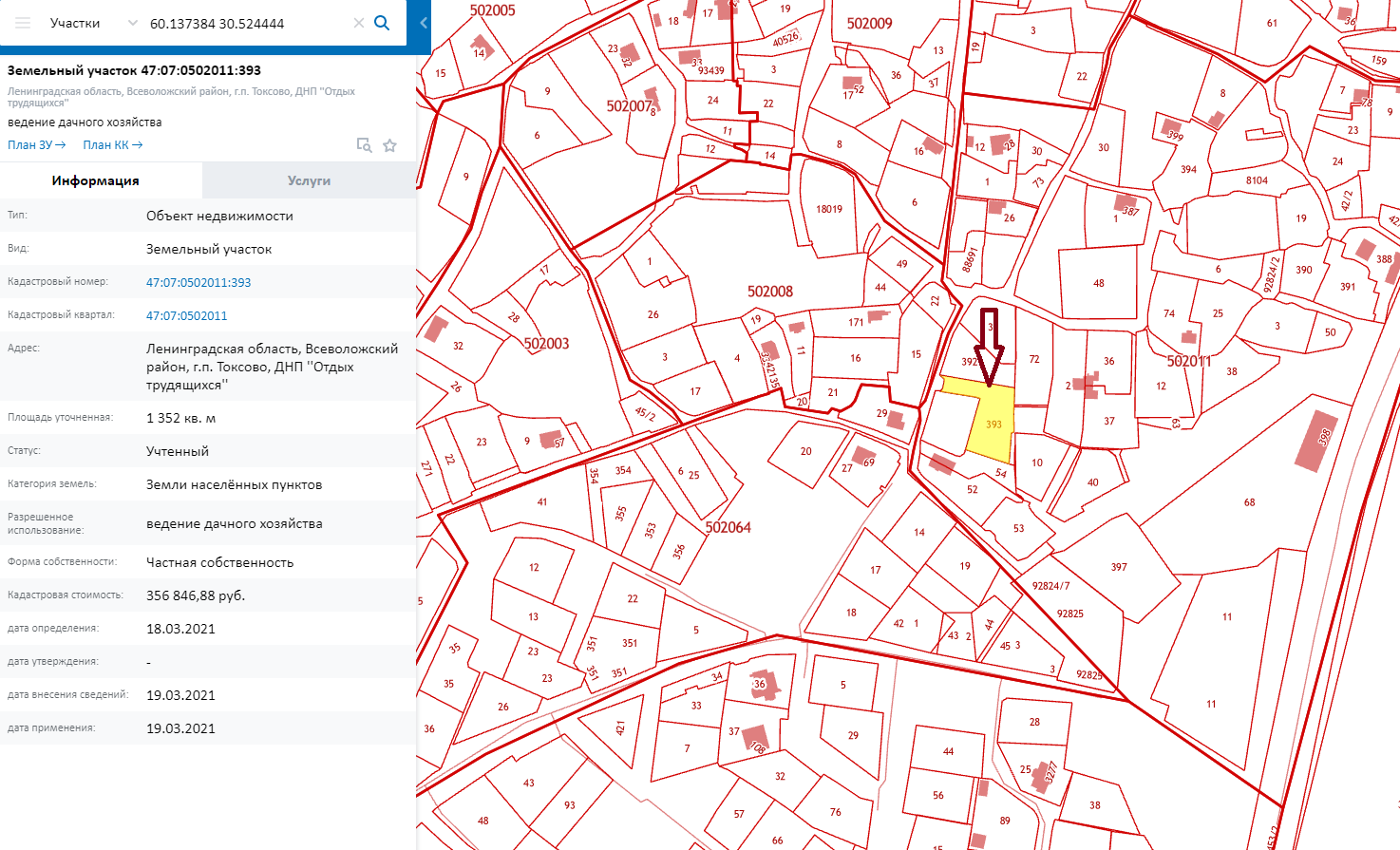Clear the search field with the X icon
Viewport: 1400px width, 850px height.
(x=359, y=23)
